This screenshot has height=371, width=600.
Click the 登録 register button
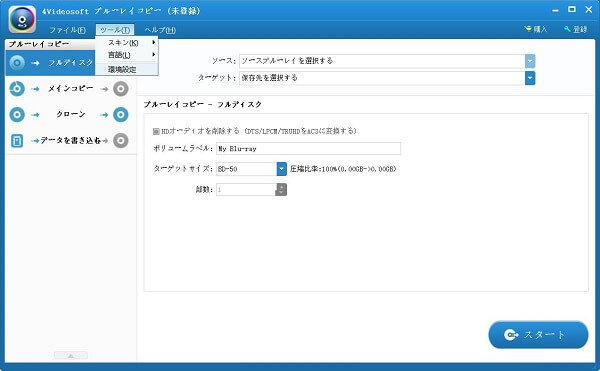[576, 29]
